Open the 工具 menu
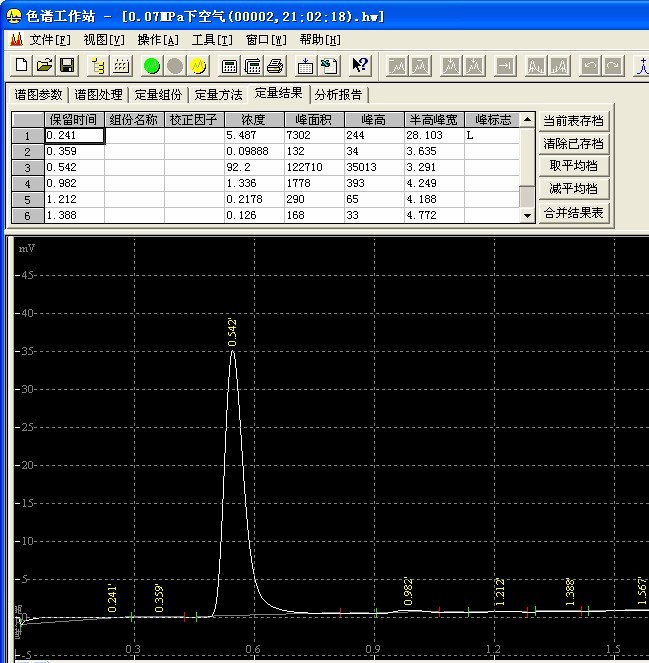The height and width of the screenshot is (663, 649). [211, 40]
